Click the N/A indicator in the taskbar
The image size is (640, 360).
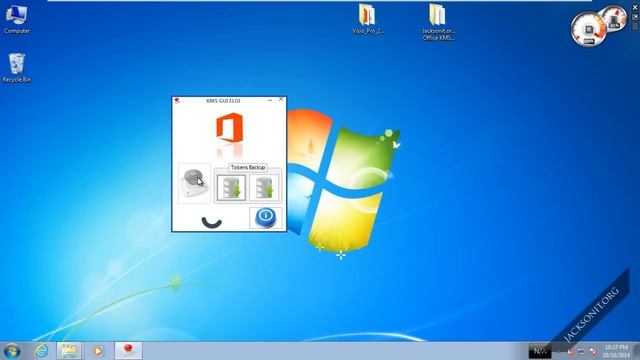540,351
